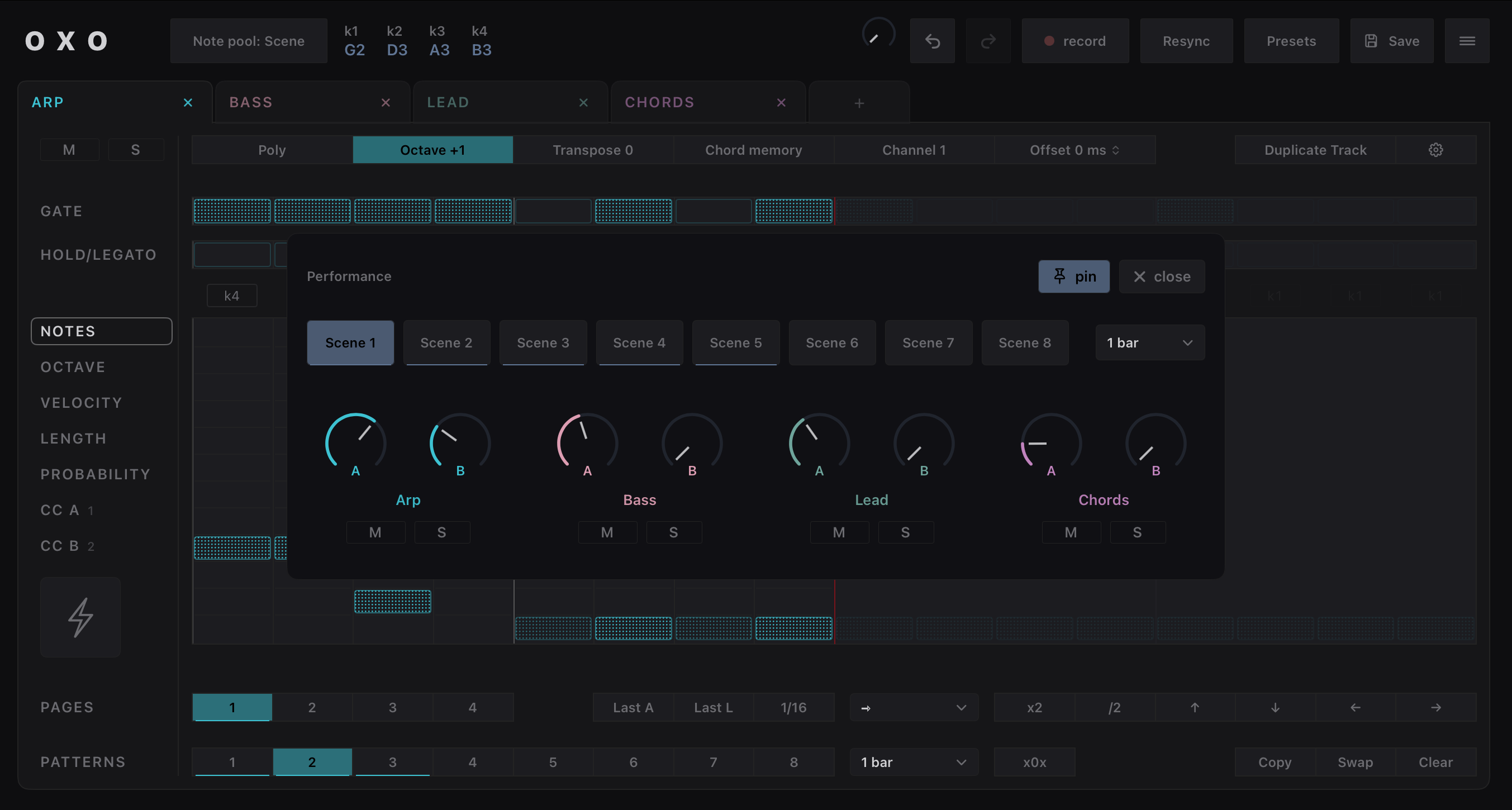The width and height of the screenshot is (1512, 810).
Task: Toggle mute M on ARP track
Action: click(69, 150)
